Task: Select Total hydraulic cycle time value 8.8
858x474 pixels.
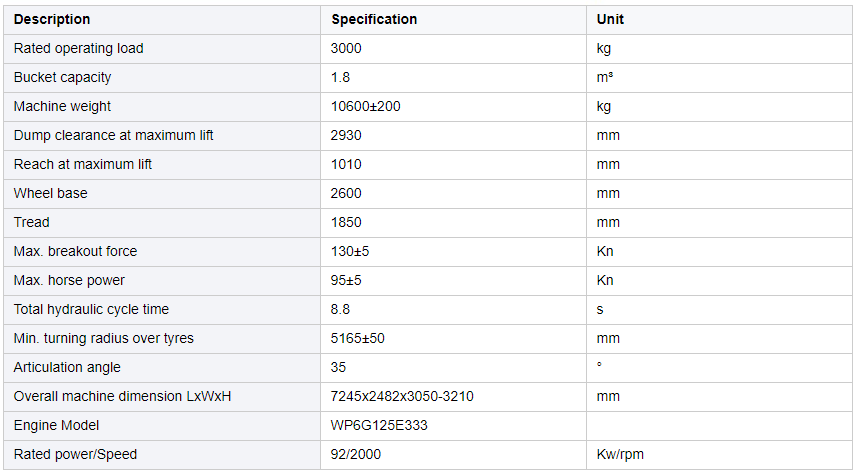Action: pos(340,310)
